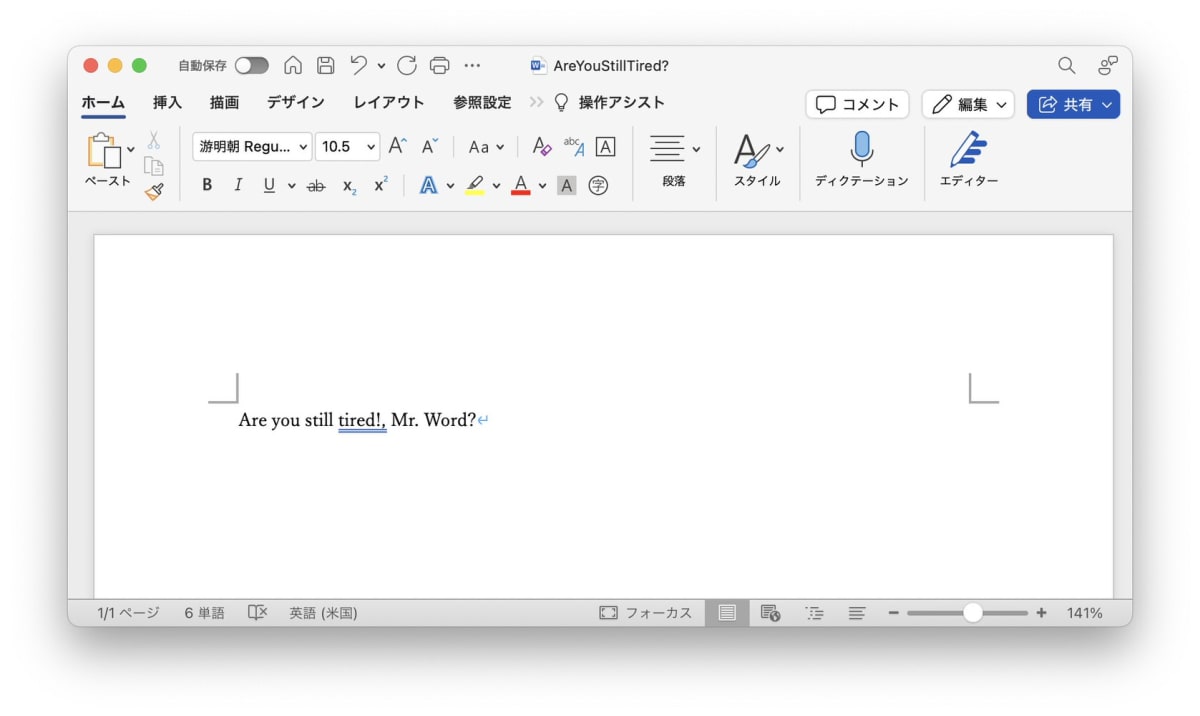Image resolution: width=1200 pixels, height=716 pixels.
Task: Copy selection with the copy icon
Action: [x=153, y=166]
